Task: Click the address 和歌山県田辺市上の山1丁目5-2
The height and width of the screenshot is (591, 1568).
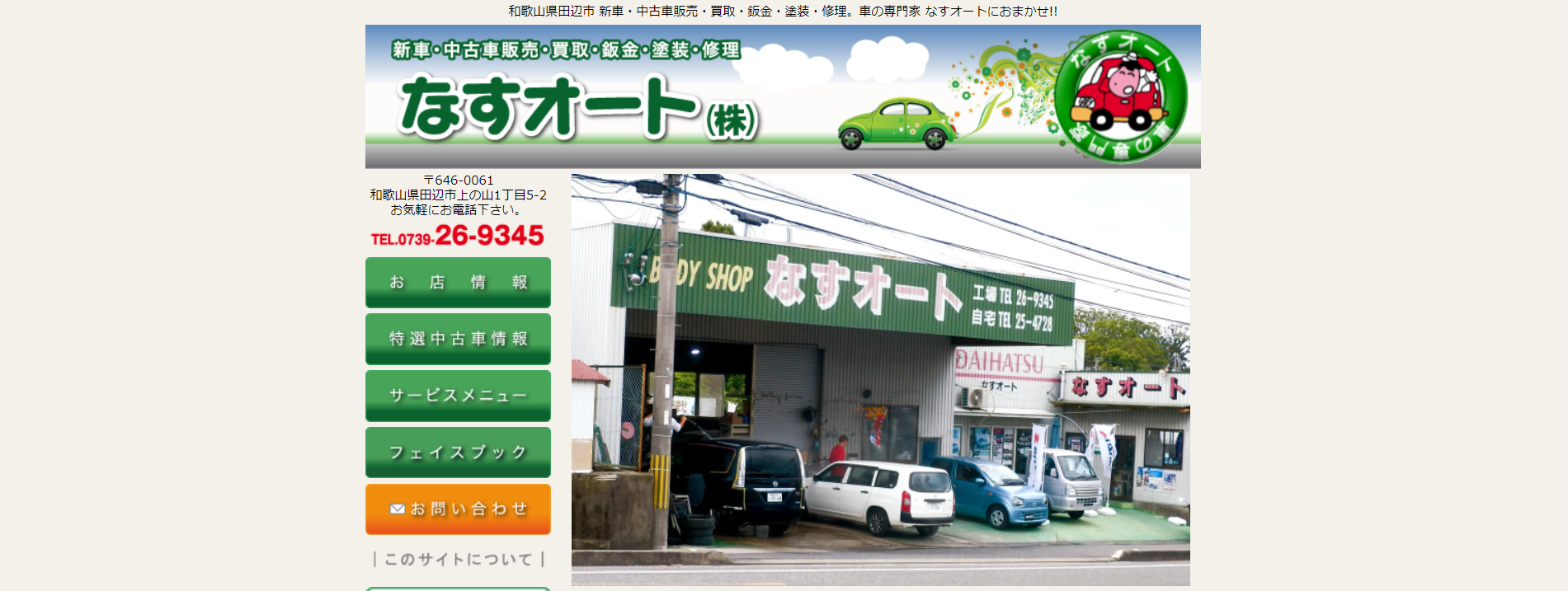Action: pos(459,195)
